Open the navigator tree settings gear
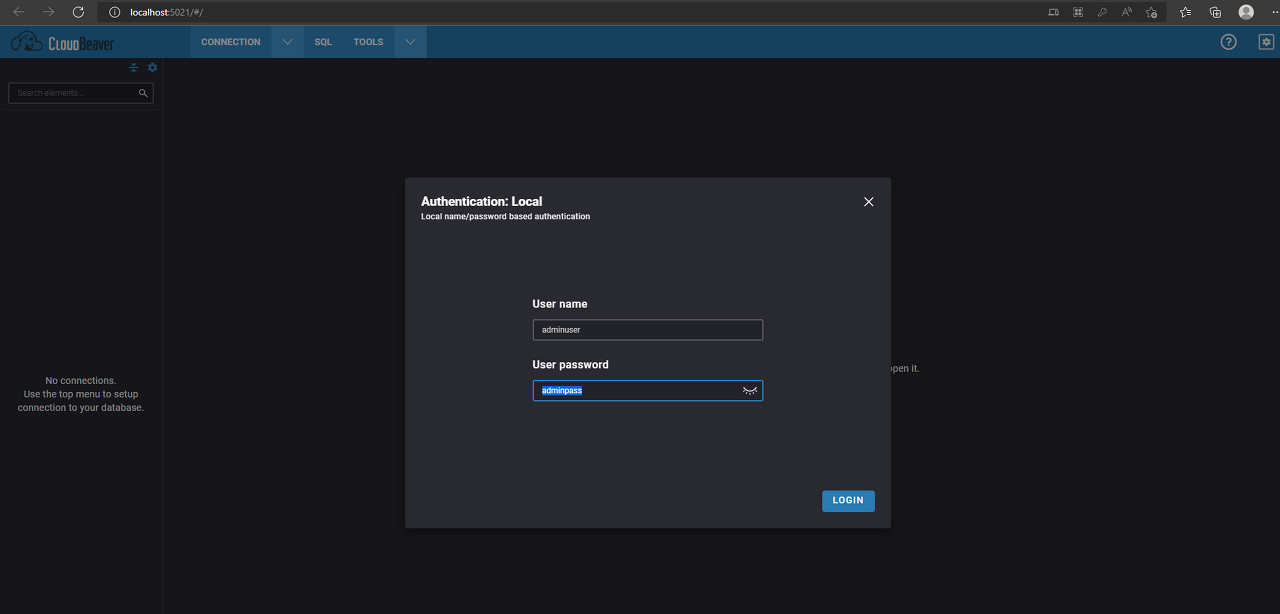Viewport: 1280px width, 614px height. pyautogui.click(x=151, y=67)
